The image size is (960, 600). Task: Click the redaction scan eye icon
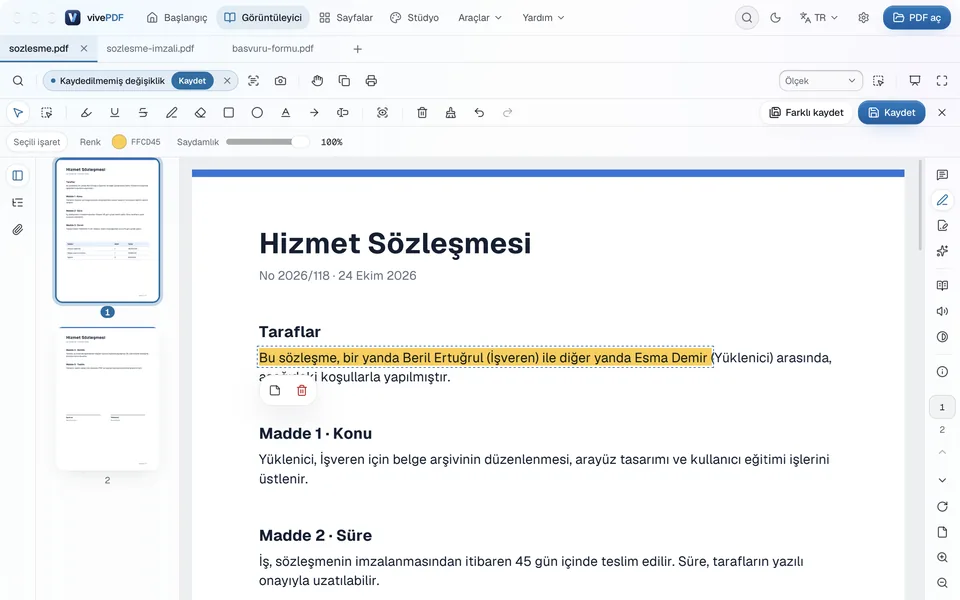click(x=383, y=113)
